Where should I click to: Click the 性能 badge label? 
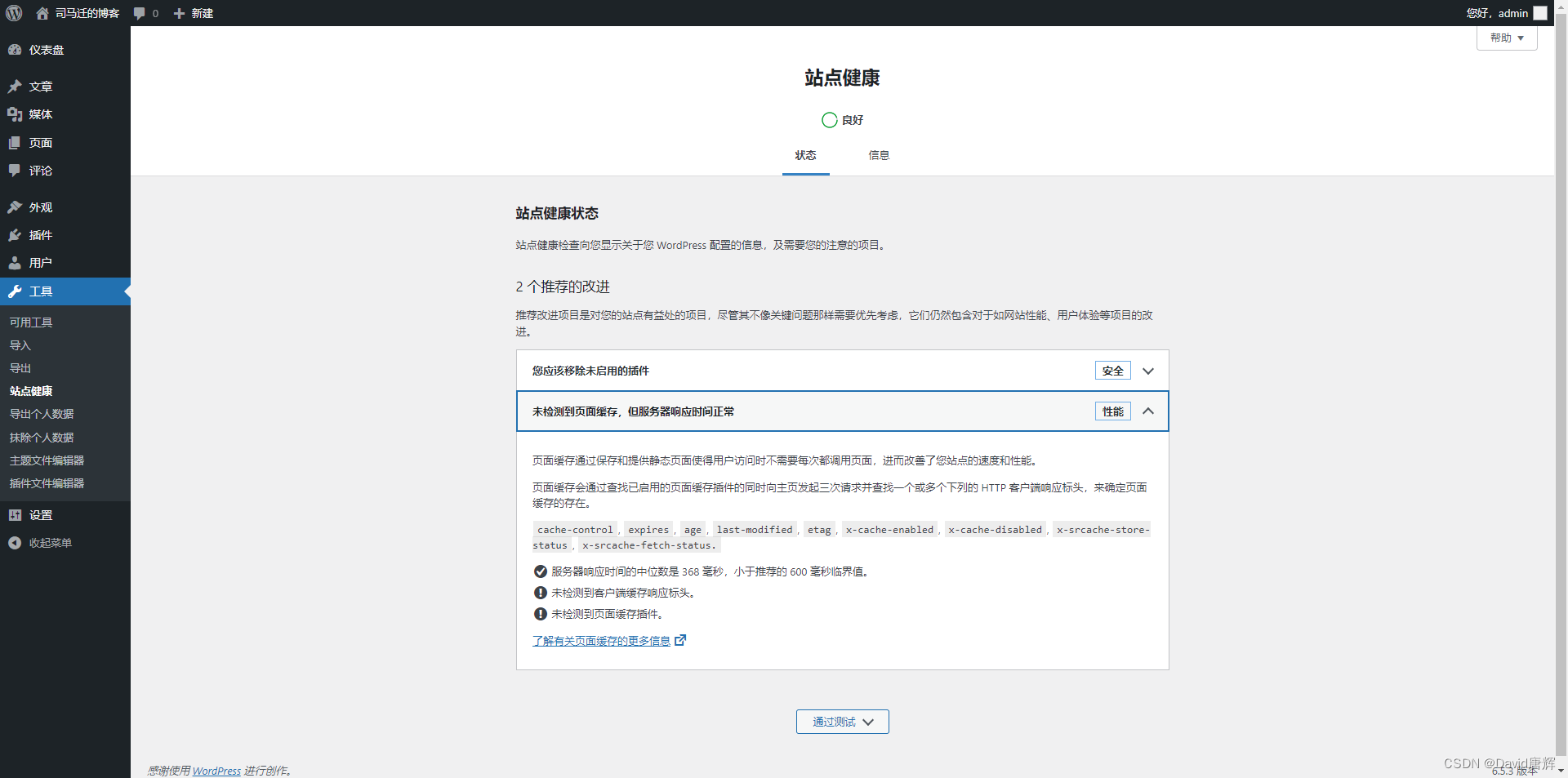[1113, 411]
